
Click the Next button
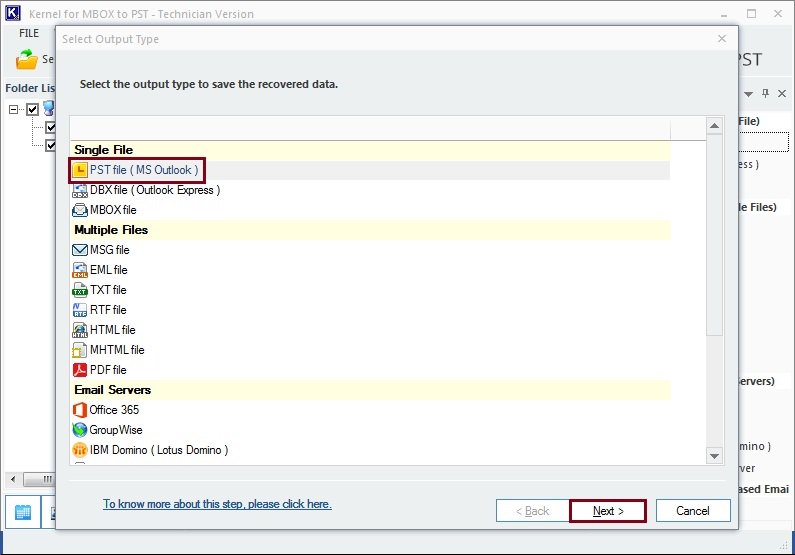click(x=608, y=511)
